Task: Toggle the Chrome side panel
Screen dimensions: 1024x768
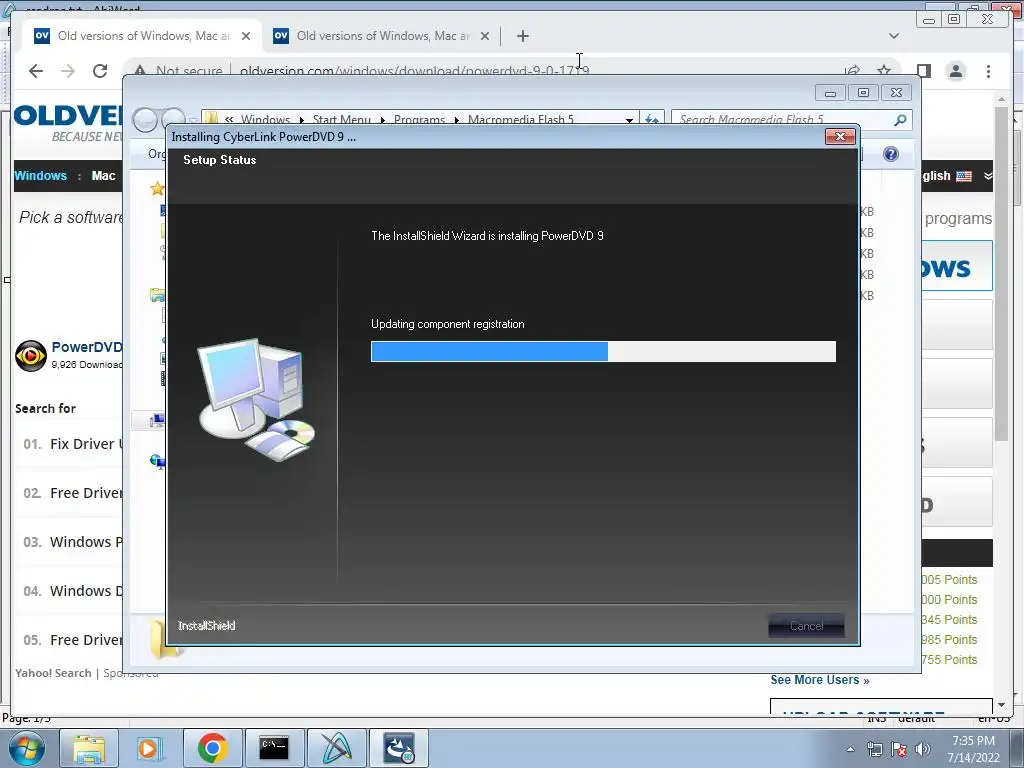Action: click(x=923, y=71)
